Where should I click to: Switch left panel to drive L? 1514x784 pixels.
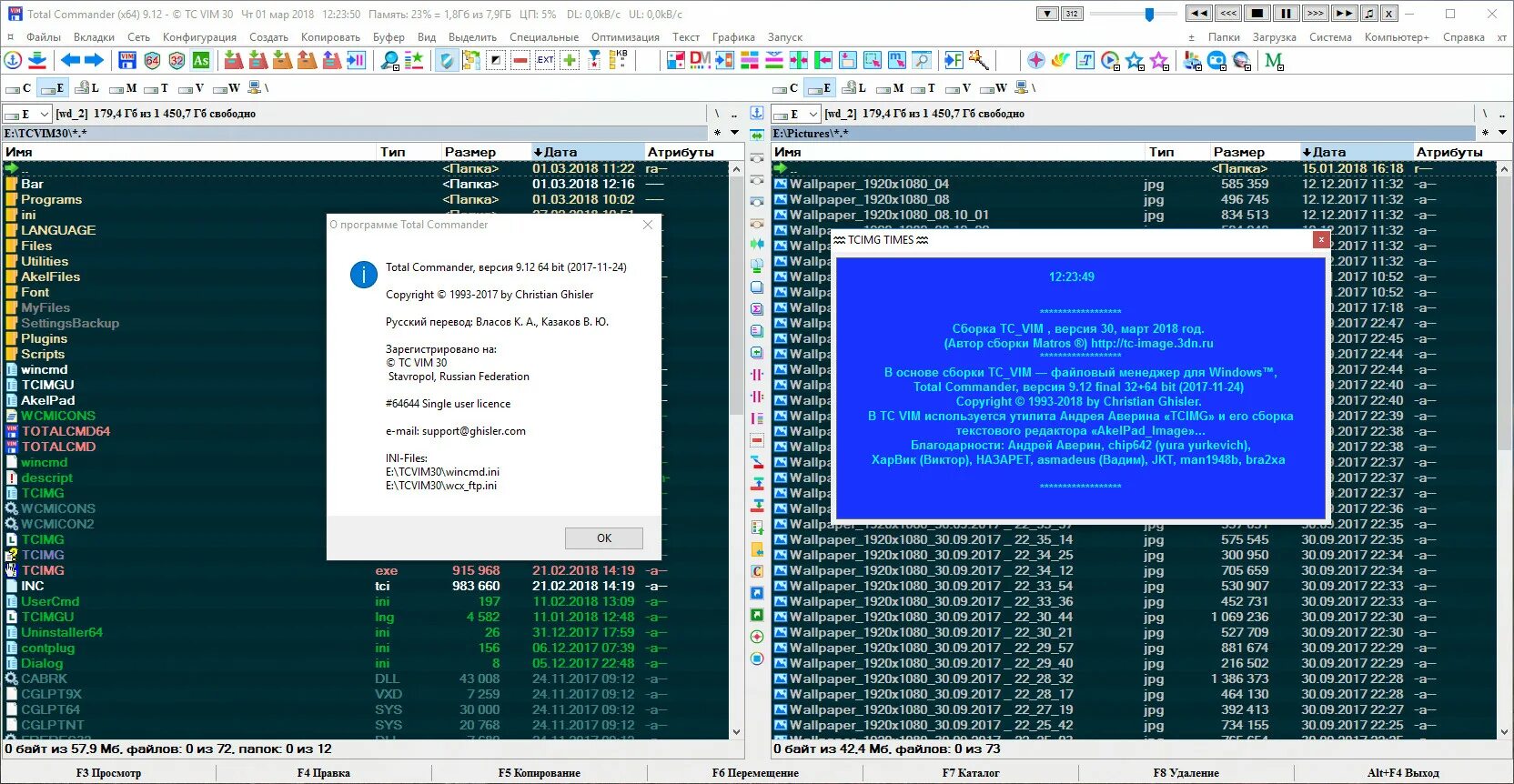(87, 88)
